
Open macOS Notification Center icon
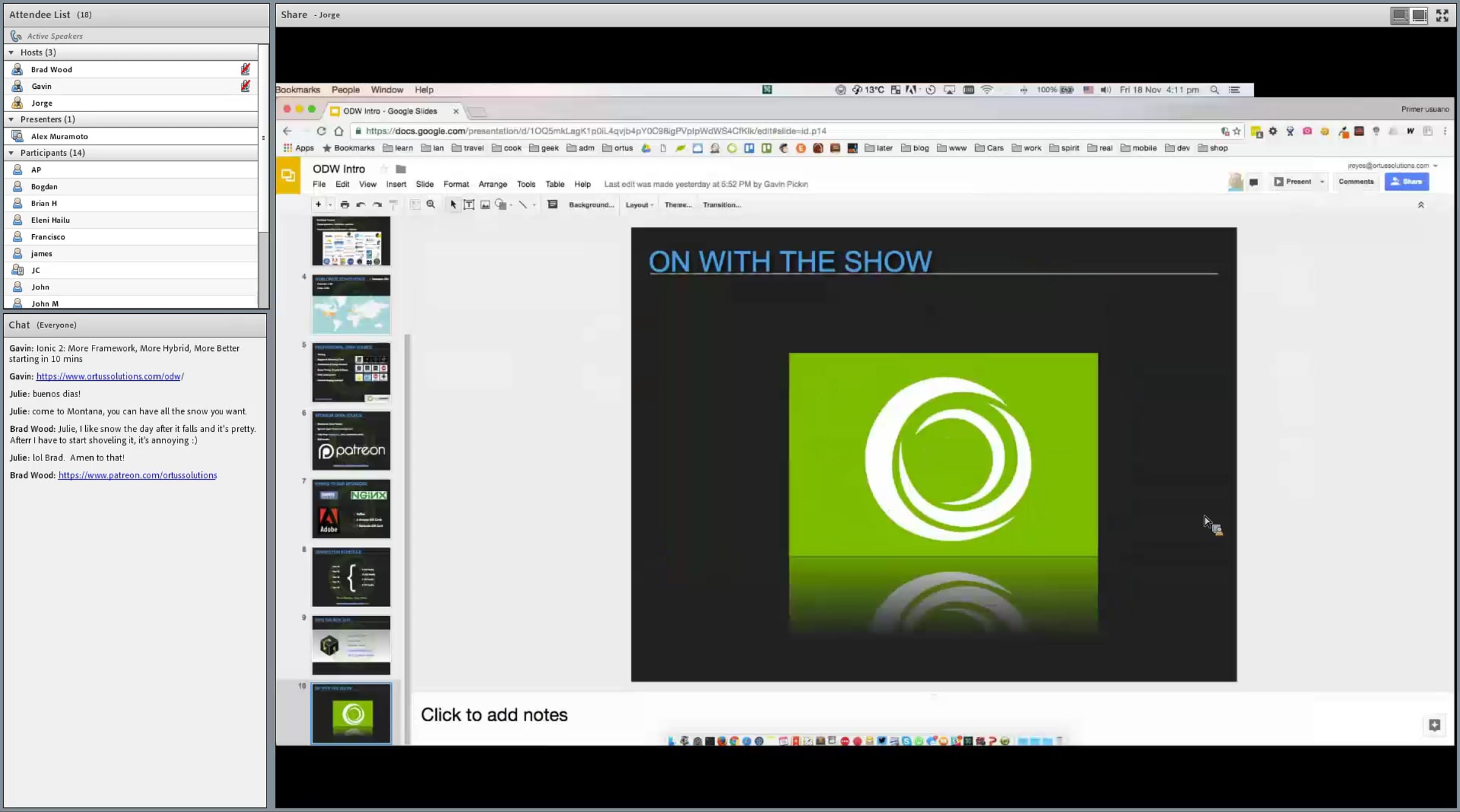1234,89
